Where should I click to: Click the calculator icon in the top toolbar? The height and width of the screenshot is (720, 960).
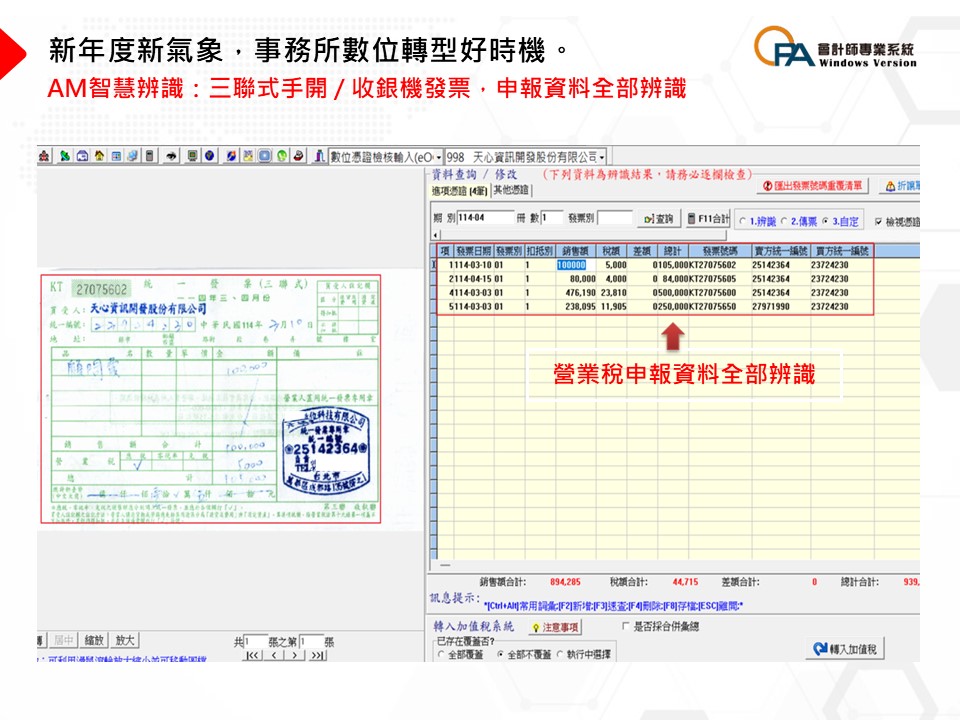coord(150,156)
